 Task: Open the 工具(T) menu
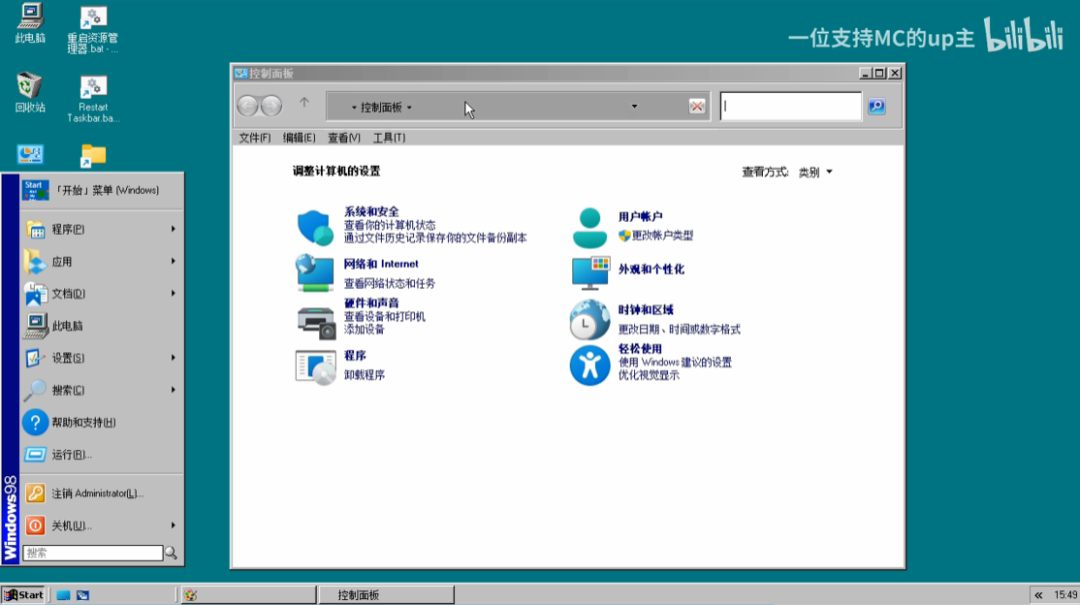coord(391,137)
